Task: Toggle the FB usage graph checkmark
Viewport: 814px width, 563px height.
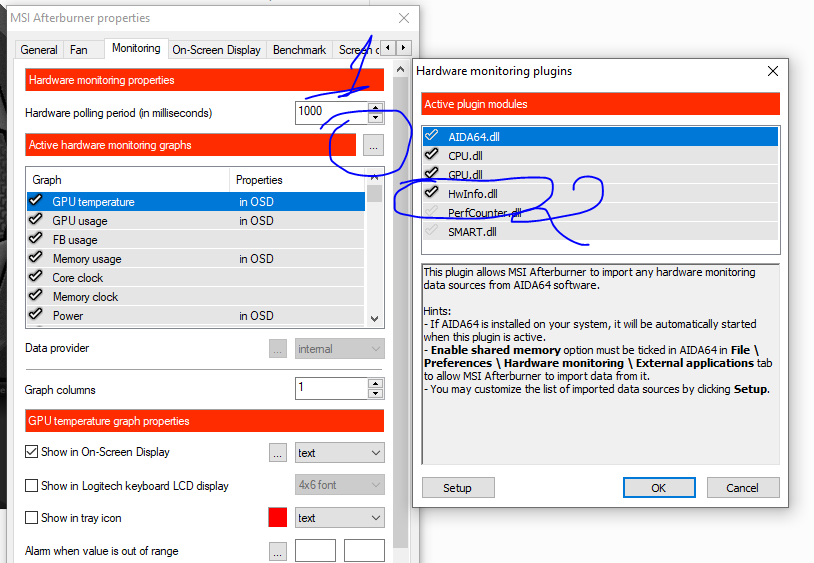Action: pyautogui.click(x=36, y=239)
